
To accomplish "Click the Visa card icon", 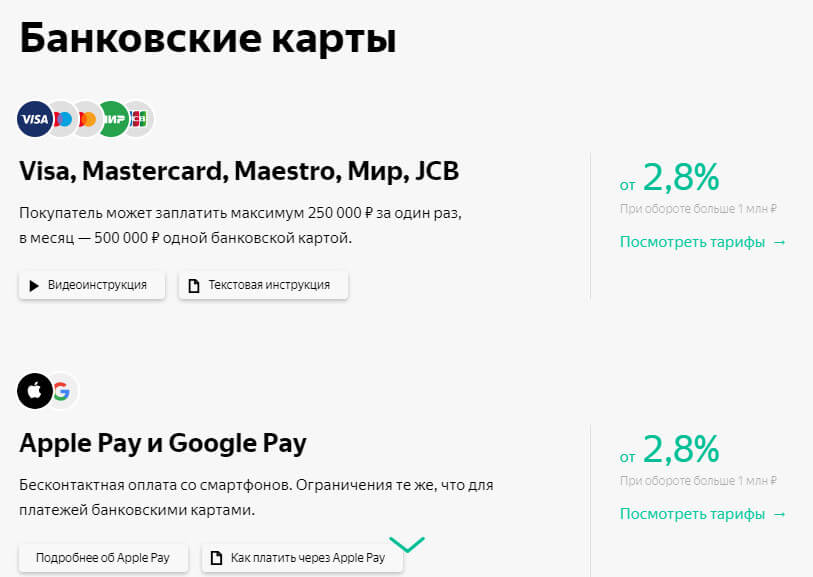I will pos(33,119).
